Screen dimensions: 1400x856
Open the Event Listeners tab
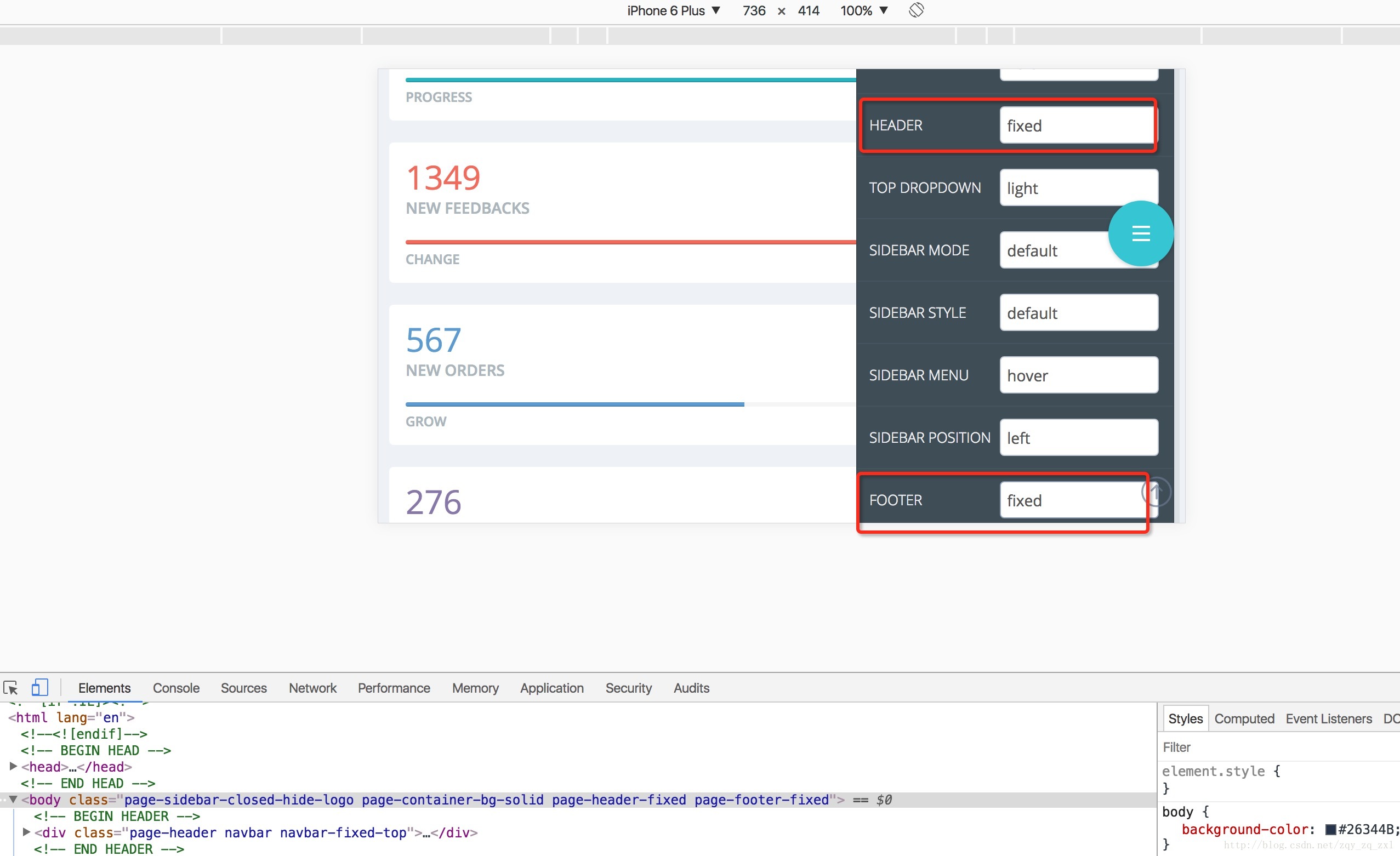coord(1328,718)
